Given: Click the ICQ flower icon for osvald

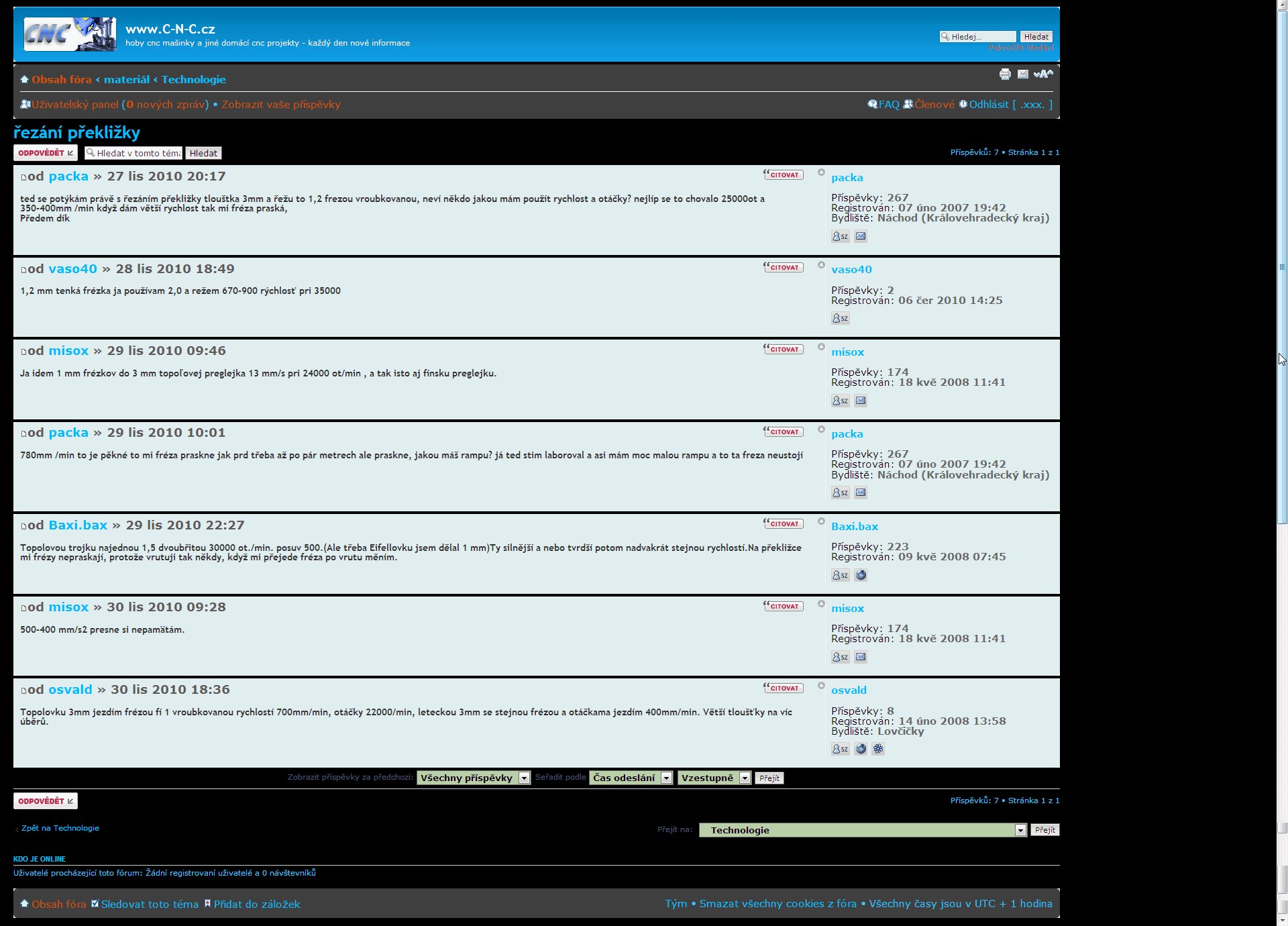Looking at the screenshot, I should click(878, 749).
